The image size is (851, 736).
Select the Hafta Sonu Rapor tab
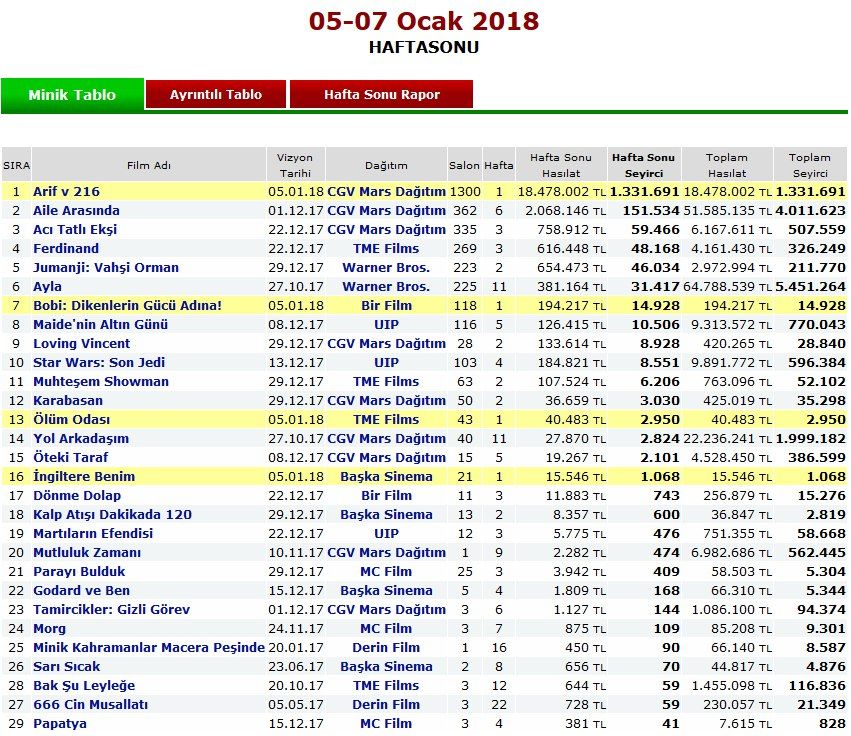point(381,95)
